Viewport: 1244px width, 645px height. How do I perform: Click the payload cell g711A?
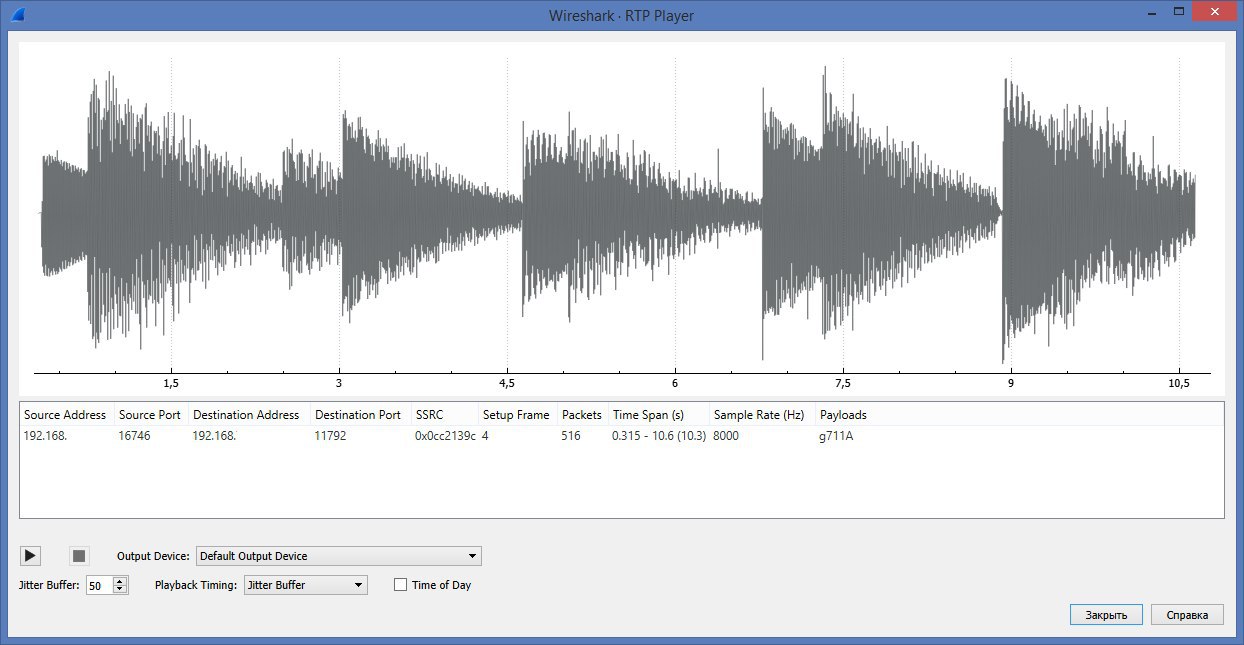[x=836, y=436]
